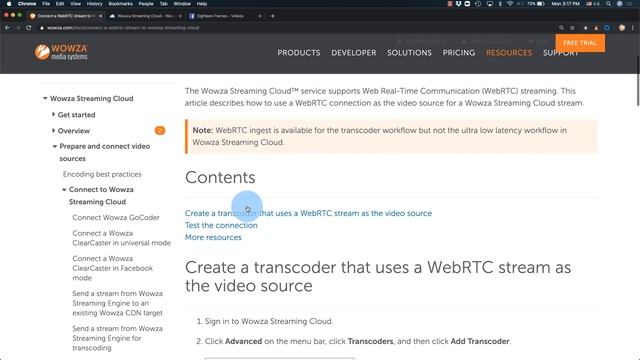Click the U.S. input source flag

tap(593, 4)
